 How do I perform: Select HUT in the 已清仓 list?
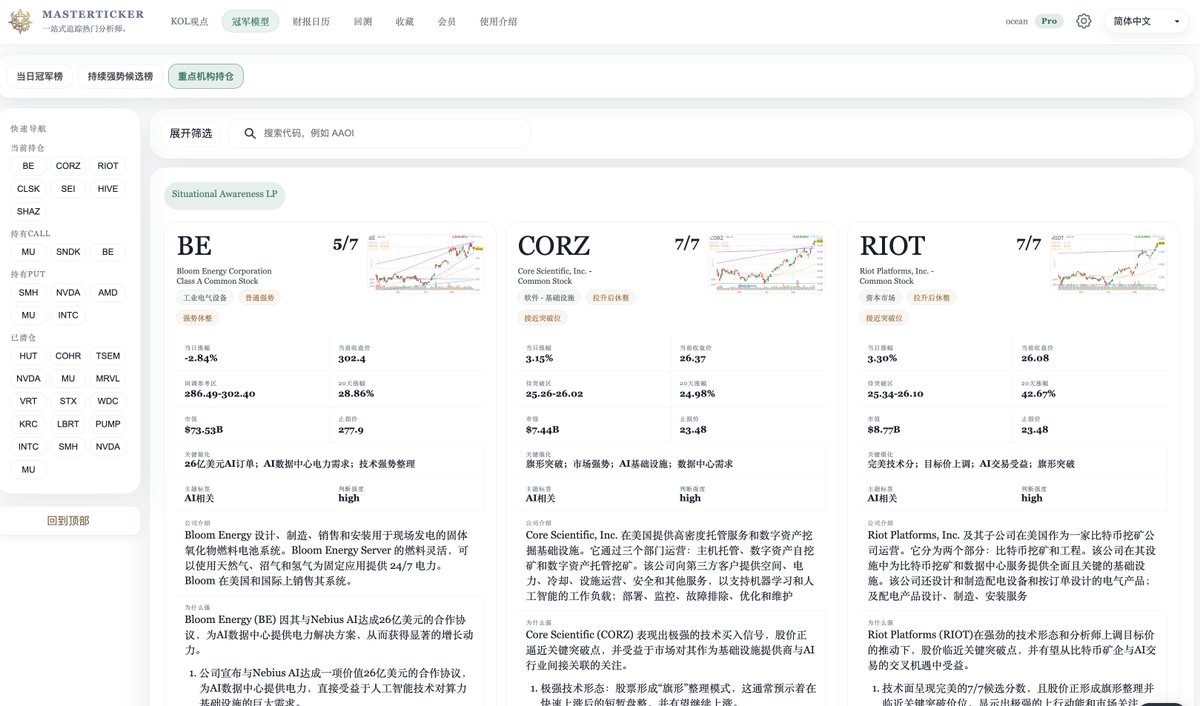28,356
